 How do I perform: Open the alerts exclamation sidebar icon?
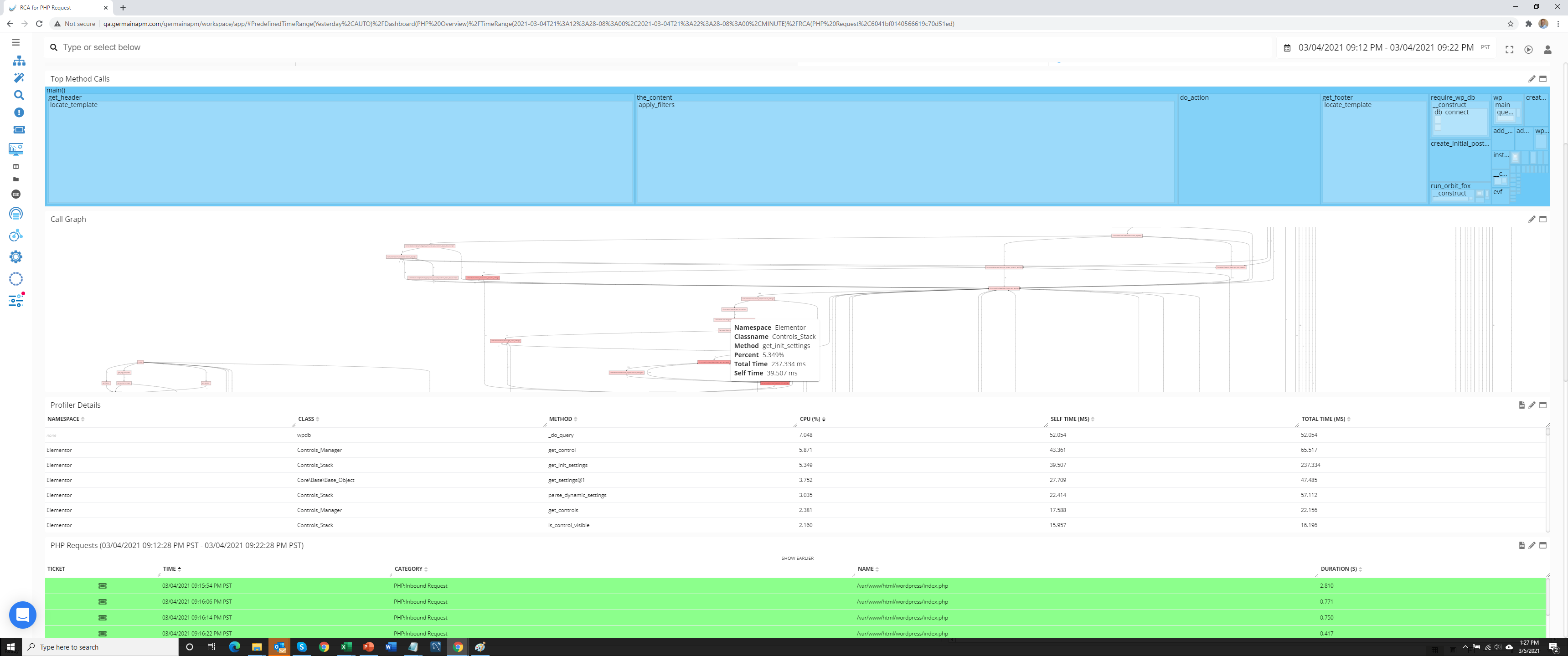coord(19,113)
